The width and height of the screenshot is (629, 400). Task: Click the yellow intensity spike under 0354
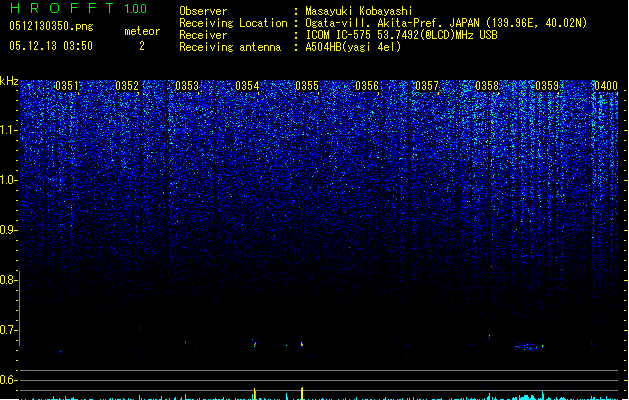[254, 394]
